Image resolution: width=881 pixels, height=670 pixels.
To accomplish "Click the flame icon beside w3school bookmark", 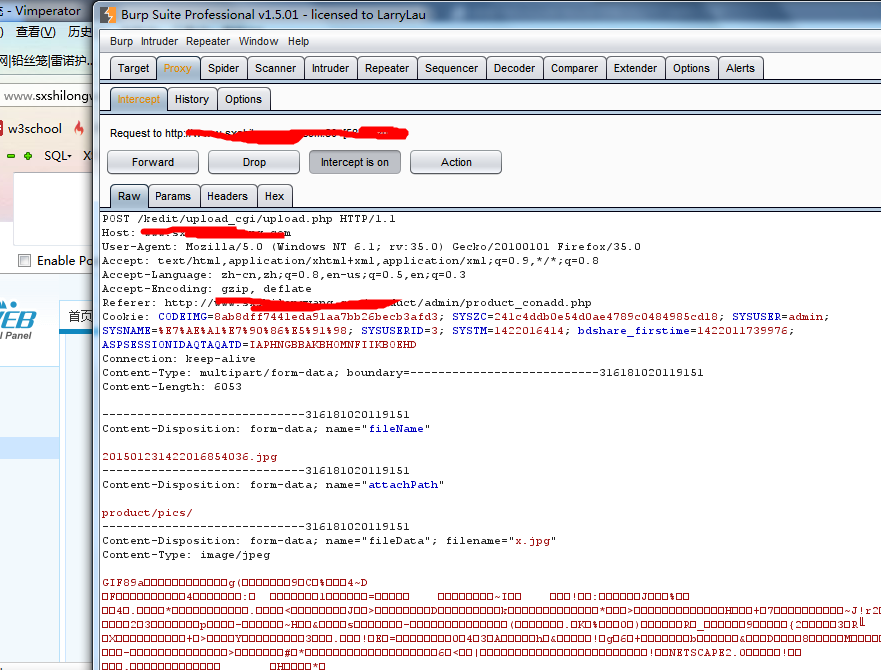I will coord(79,128).
